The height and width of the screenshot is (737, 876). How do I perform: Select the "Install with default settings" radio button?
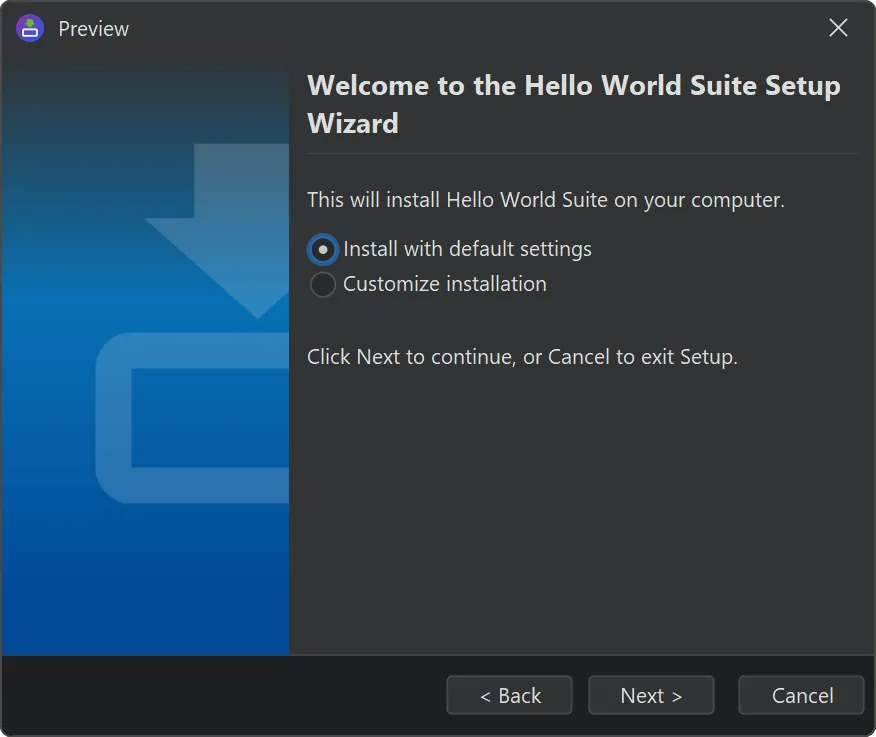tap(323, 249)
